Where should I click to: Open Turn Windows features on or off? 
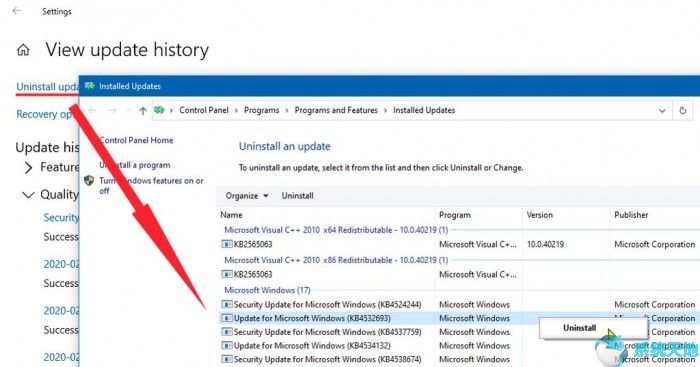[x=151, y=185]
